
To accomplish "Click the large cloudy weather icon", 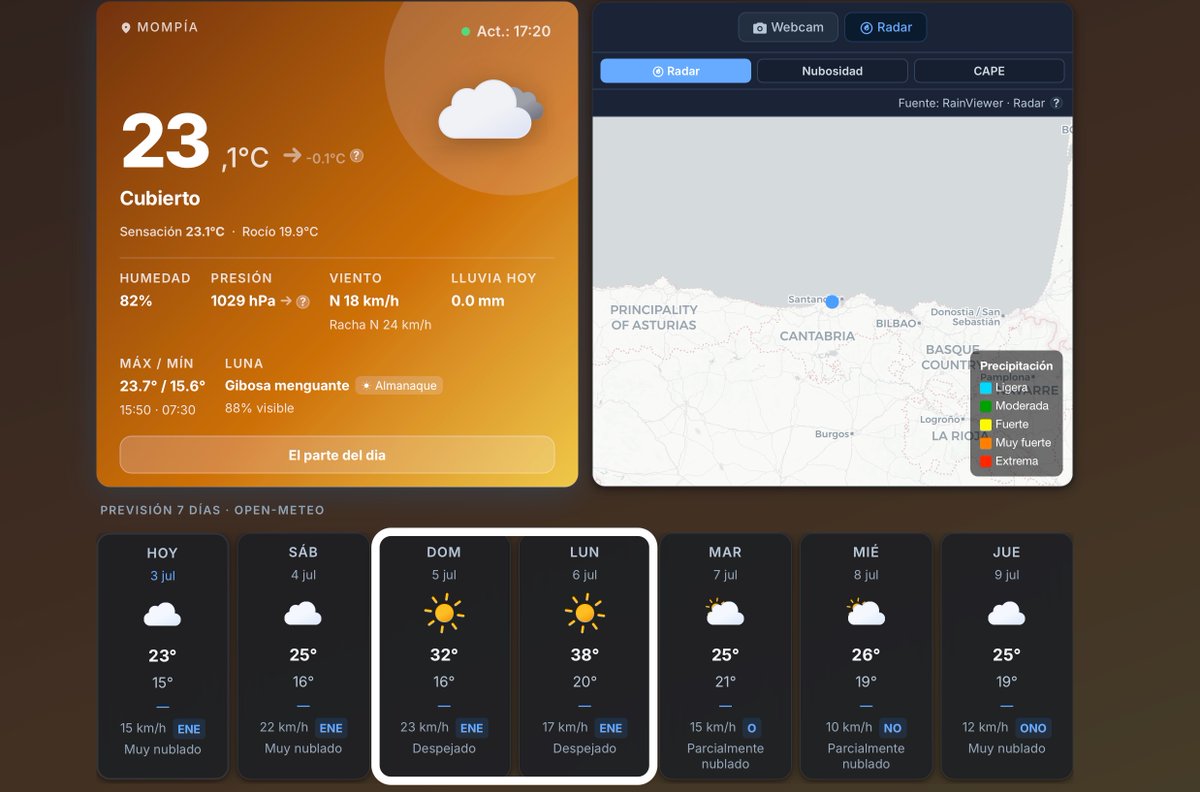I will (491, 109).
